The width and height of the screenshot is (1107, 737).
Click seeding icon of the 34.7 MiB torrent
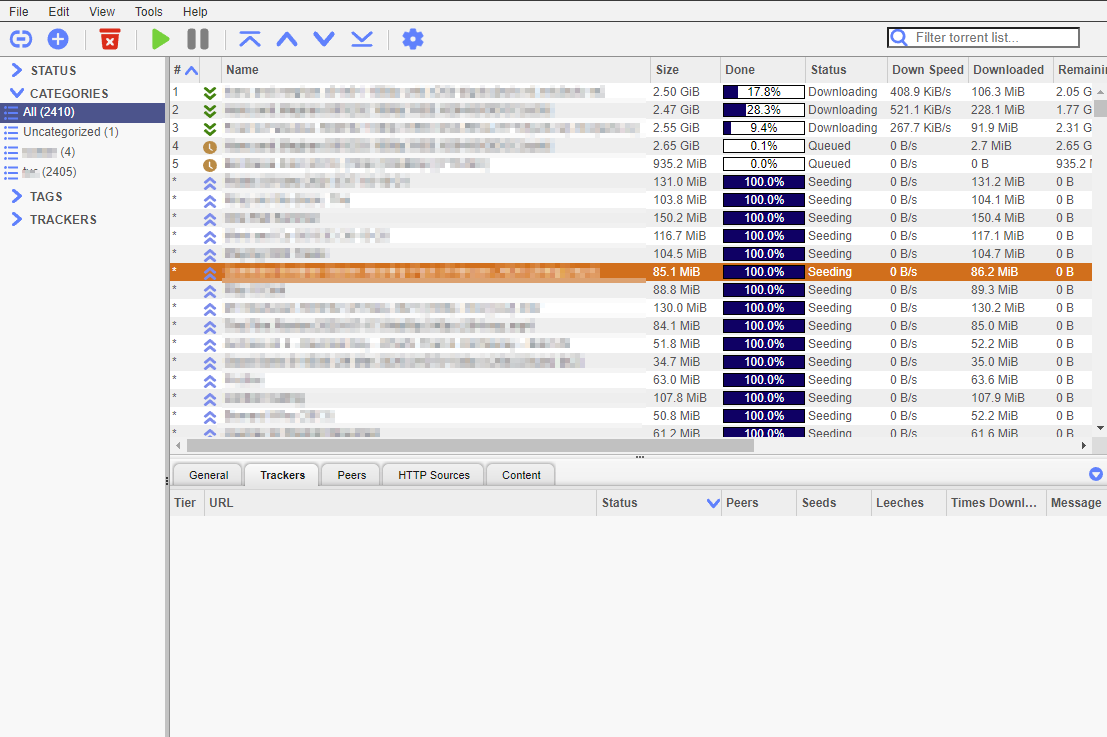210,363
